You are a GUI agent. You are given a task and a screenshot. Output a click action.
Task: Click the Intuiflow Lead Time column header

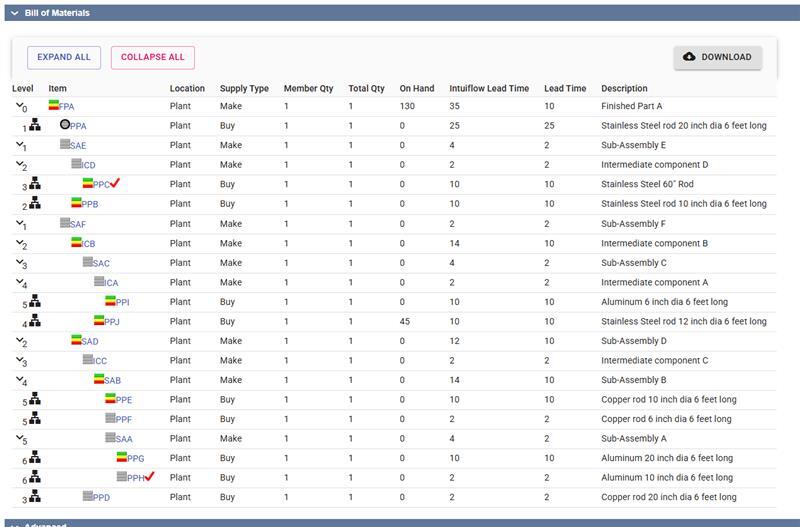[489, 88]
